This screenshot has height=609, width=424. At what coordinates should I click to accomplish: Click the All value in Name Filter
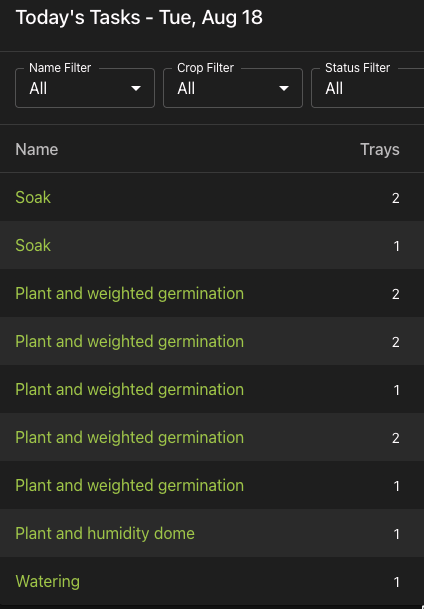(38, 89)
